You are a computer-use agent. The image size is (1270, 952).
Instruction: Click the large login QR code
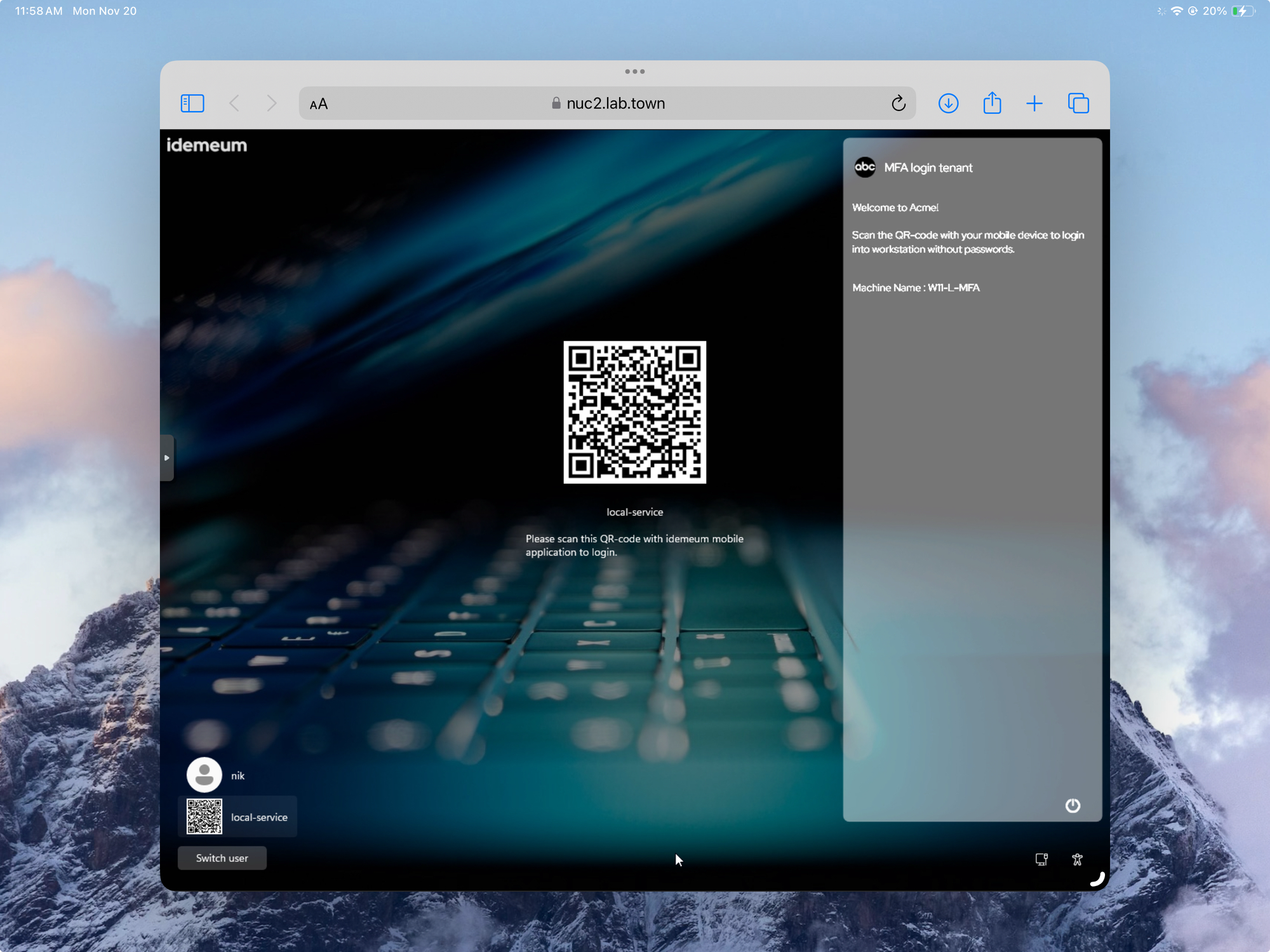click(635, 412)
